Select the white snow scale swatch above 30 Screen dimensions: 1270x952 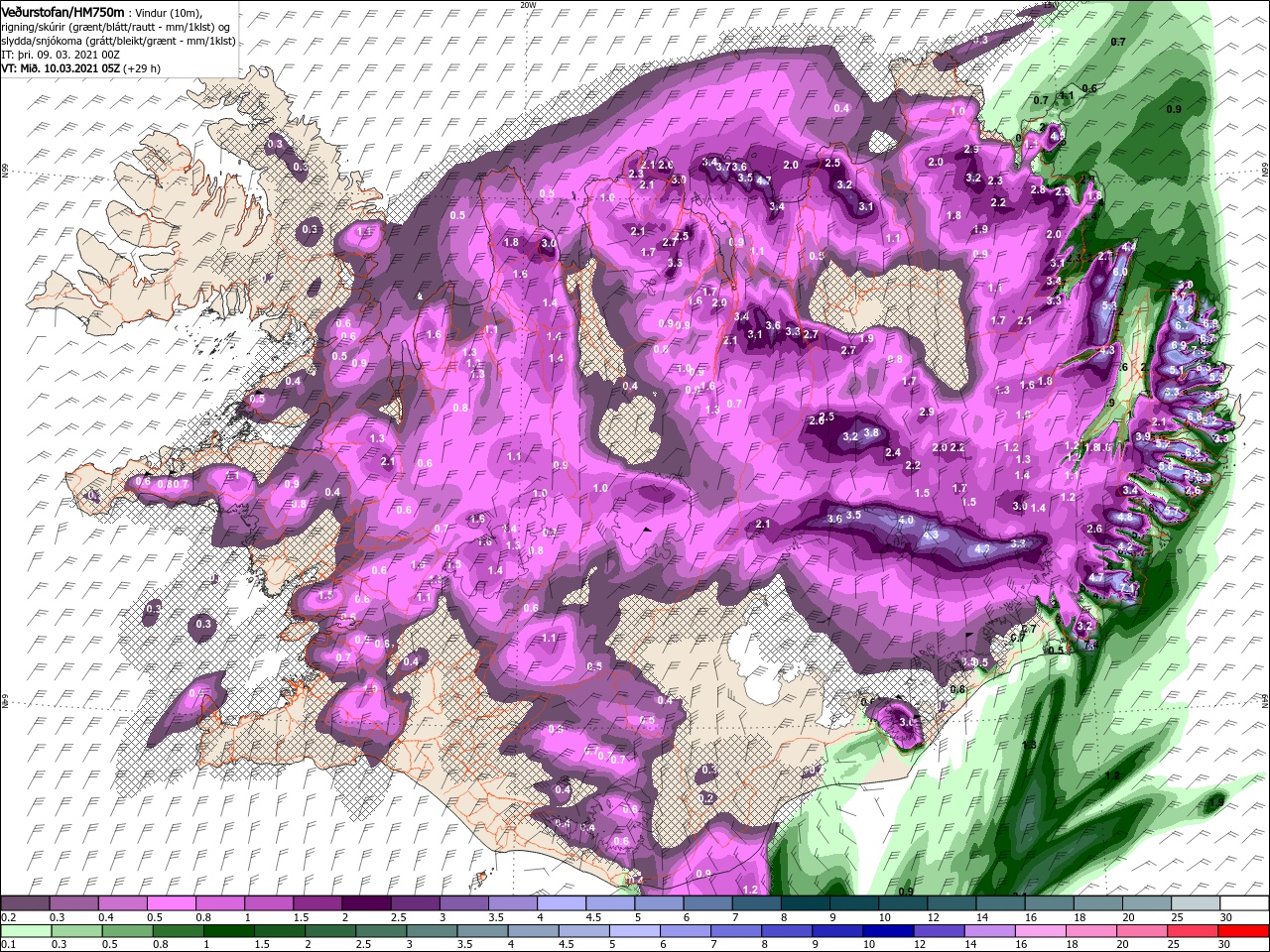(x=1244, y=902)
